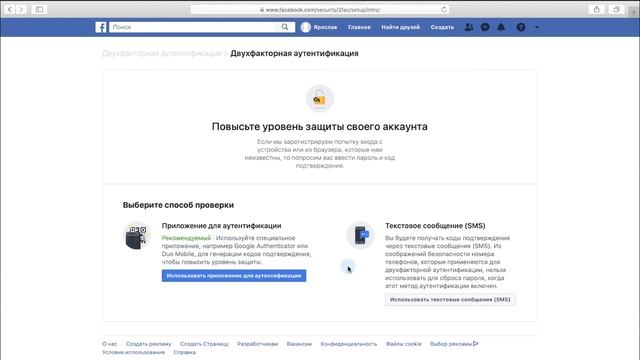Click the profile avatar next to Ярослав
Image resolution: width=640 pixels, height=360 pixels.
(x=306, y=27)
